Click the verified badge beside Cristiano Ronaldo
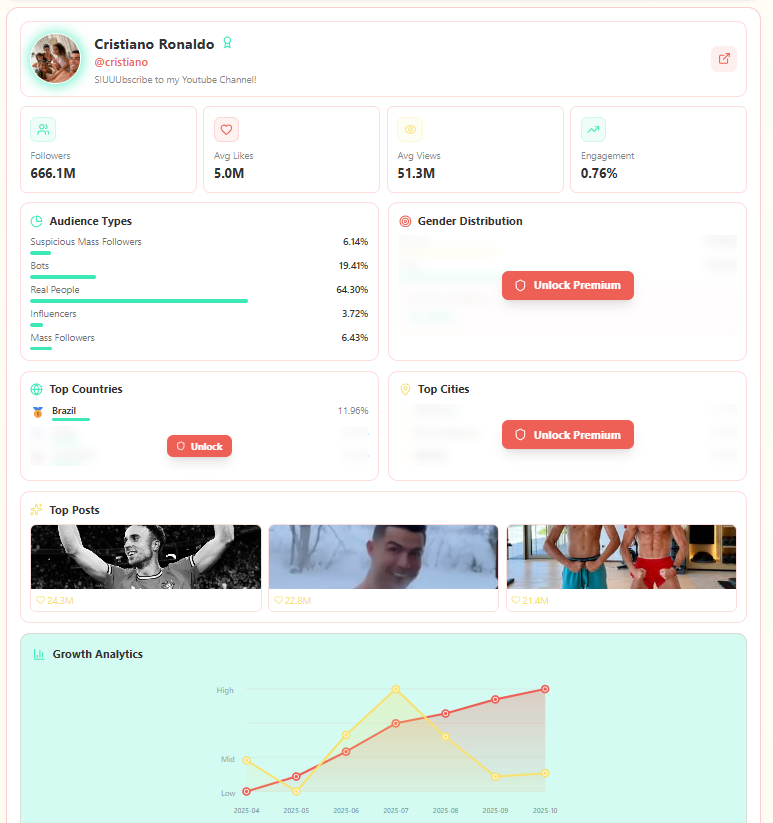This screenshot has height=823, width=773. (x=227, y=43)
